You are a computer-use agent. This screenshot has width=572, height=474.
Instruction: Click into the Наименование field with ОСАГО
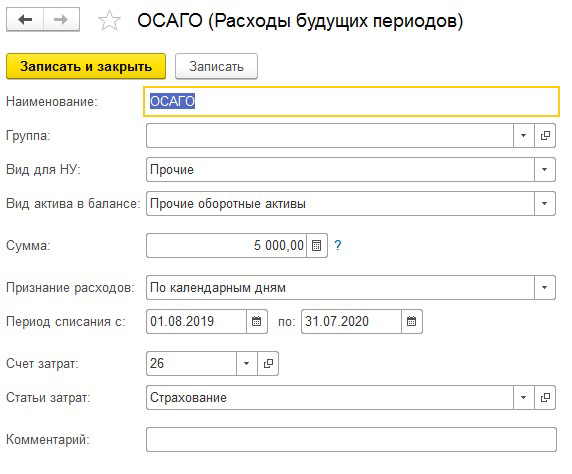coord(351,101)
